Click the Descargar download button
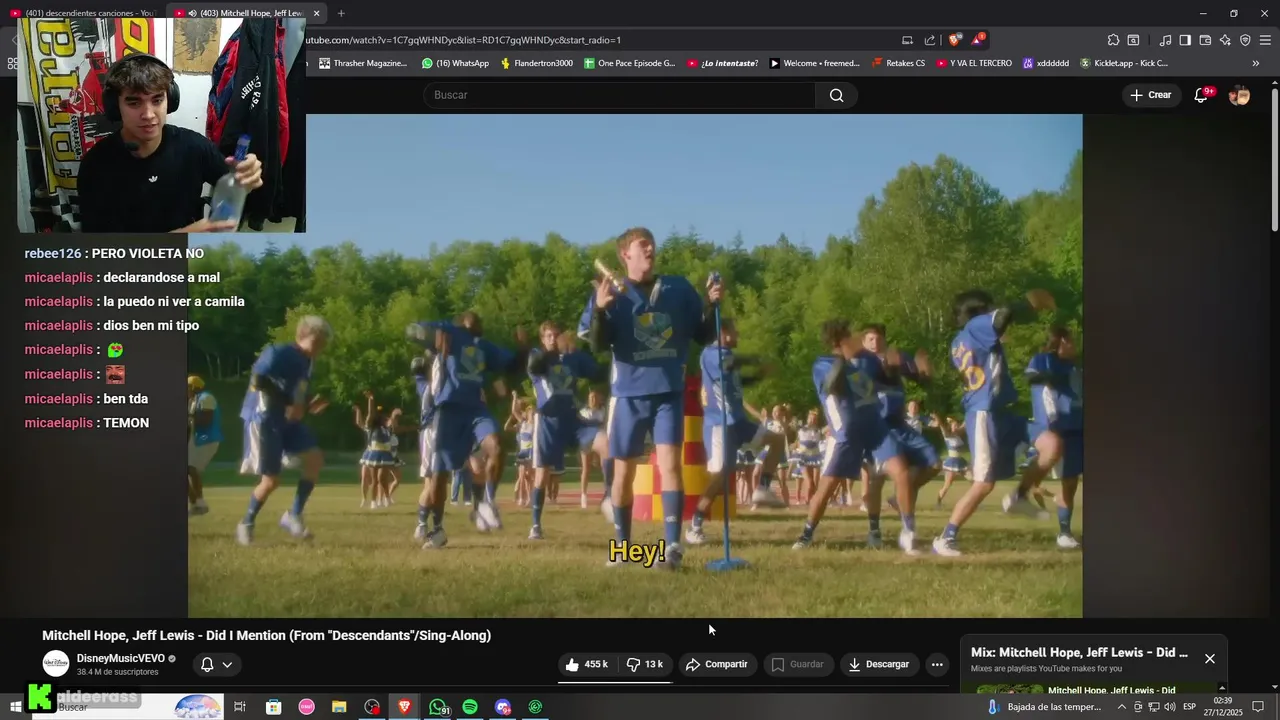The image size is (1280, 720). coord(879,664)
